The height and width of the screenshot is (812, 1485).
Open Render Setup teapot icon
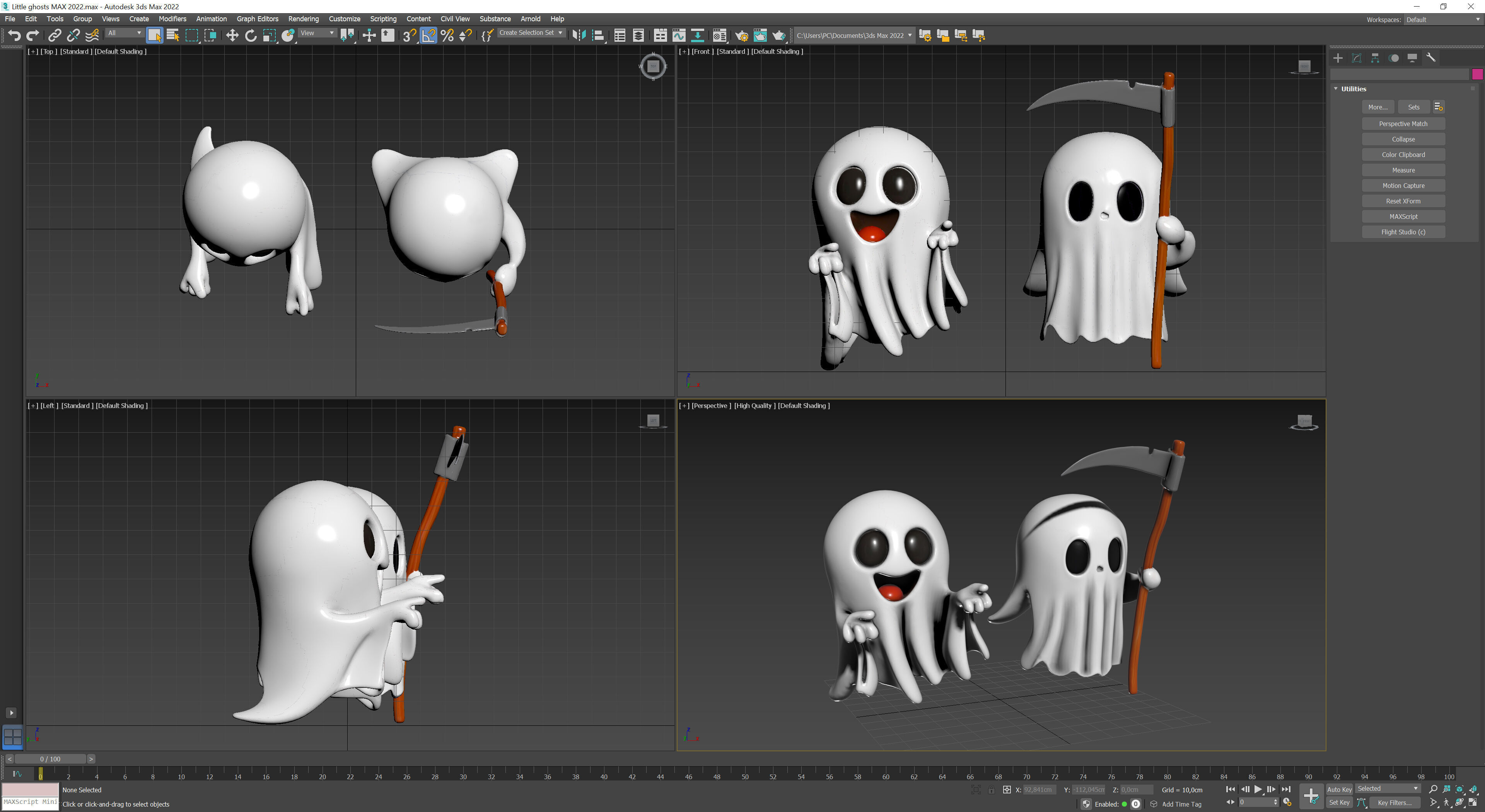[x=741, y=36]
